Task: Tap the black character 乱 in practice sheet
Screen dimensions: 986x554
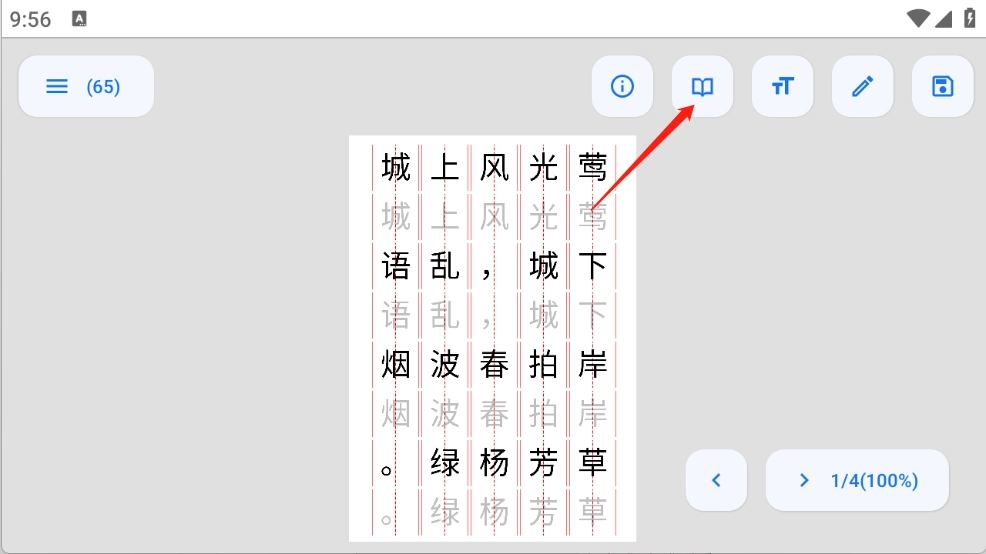Action: point(444,266)
